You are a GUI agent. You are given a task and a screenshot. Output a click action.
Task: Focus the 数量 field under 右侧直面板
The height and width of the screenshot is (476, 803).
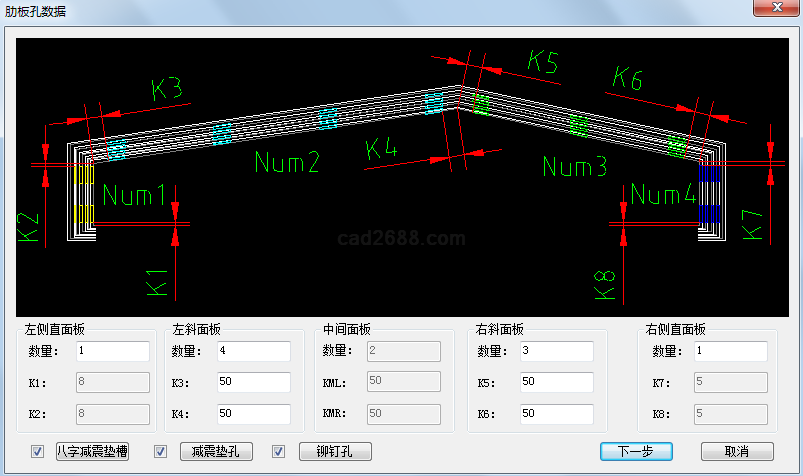(731, 351)
